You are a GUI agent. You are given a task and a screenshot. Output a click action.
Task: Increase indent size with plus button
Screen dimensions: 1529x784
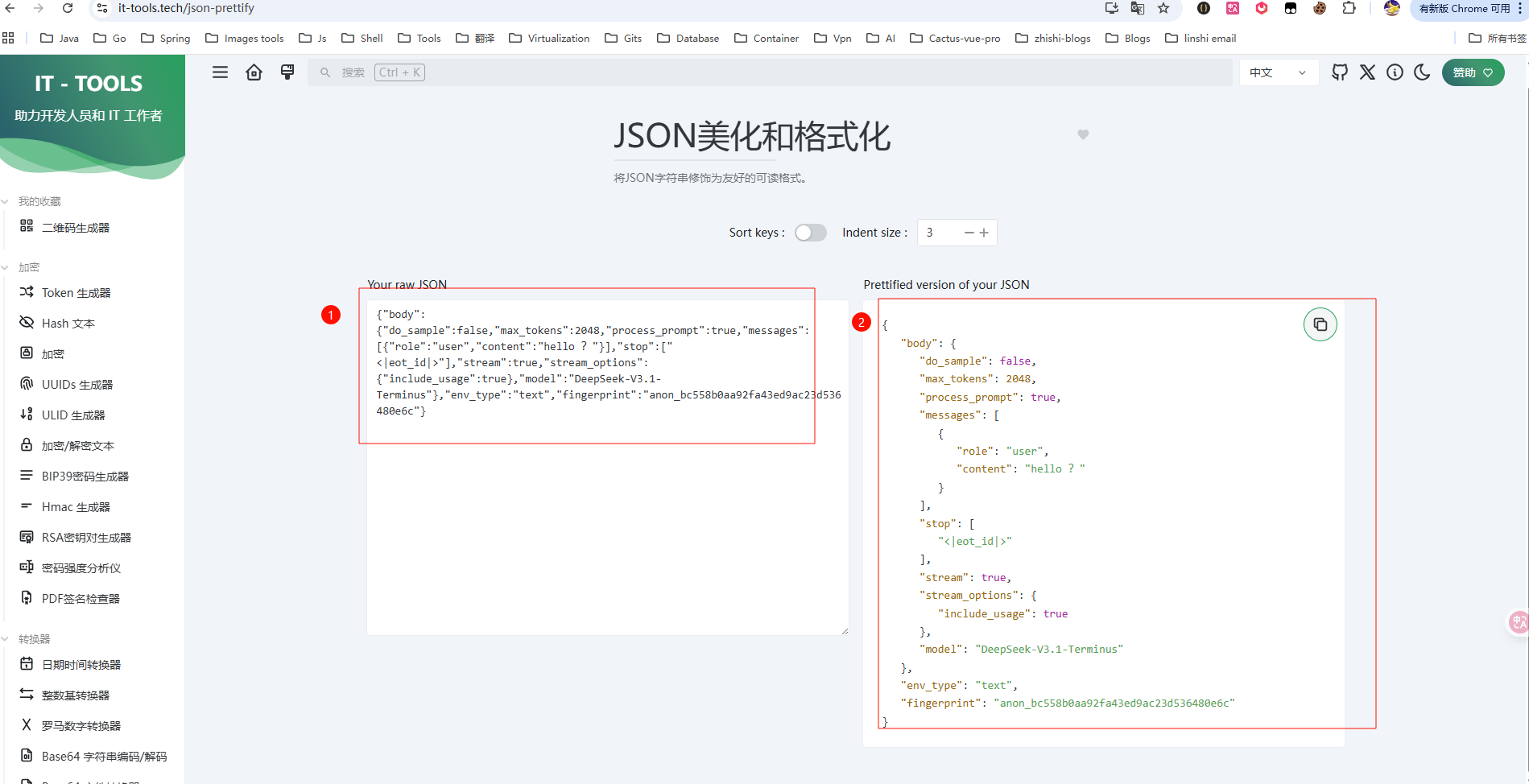tap(984, 233)
